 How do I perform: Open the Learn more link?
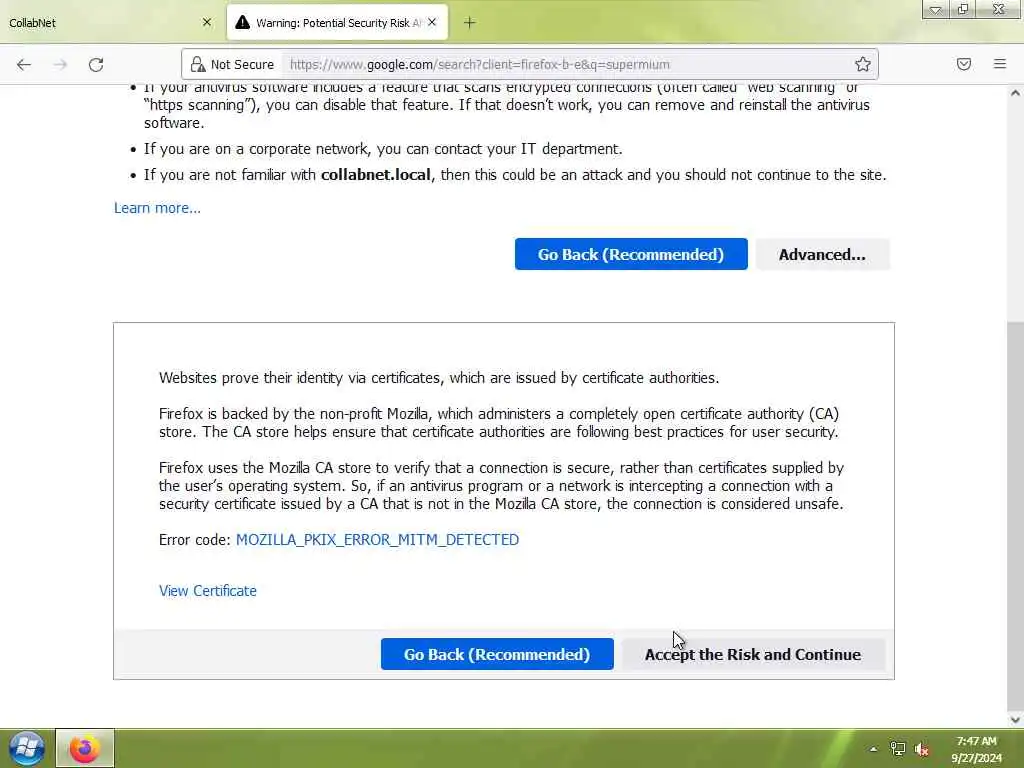(157, 208)
